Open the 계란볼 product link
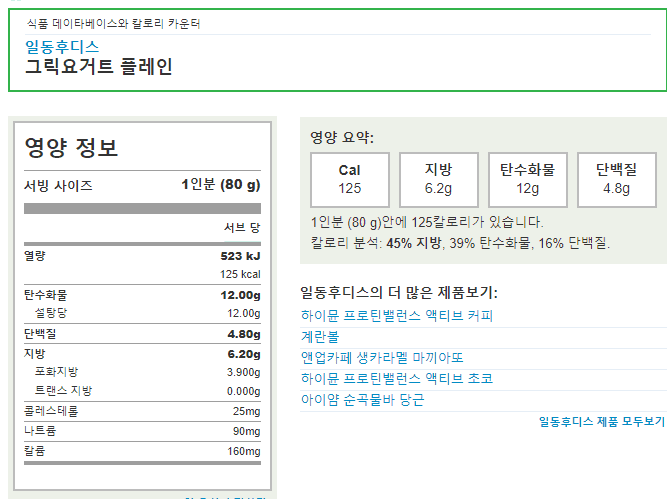Screen dimensions: 667x499 pyautogui.click(x=320, y=337)
